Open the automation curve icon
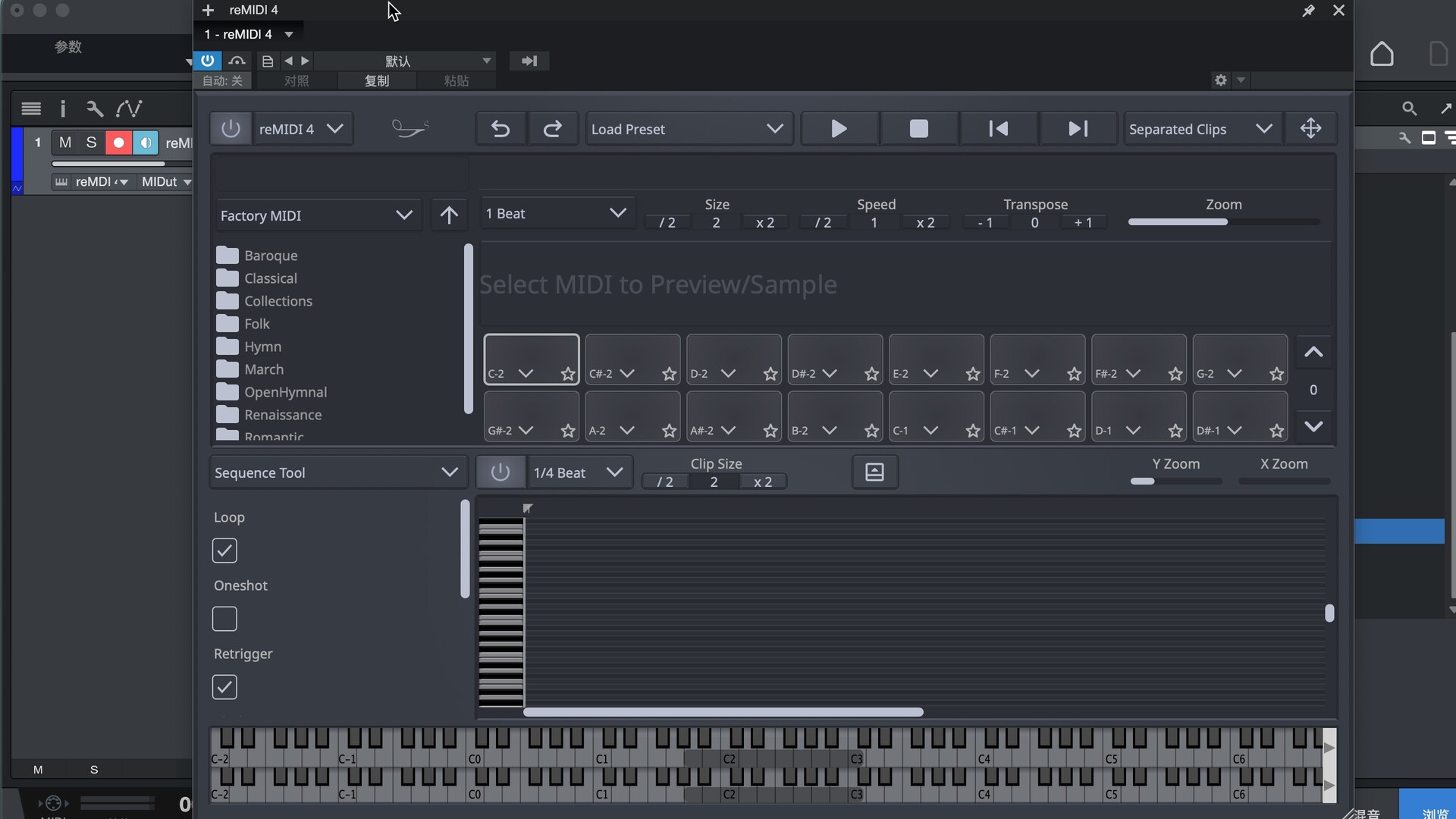This screenshot has width=1456, height=819. click(x=129, y=108)
